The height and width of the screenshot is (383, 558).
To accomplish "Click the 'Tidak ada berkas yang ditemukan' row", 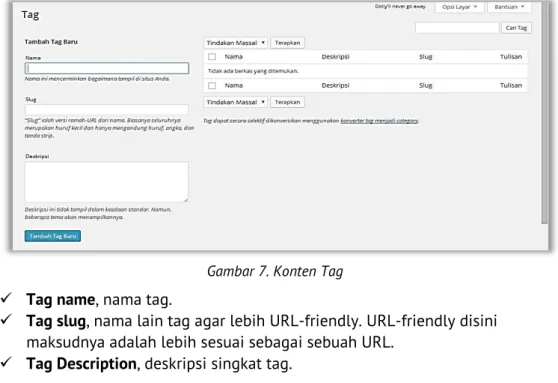I will click(365, 71).
